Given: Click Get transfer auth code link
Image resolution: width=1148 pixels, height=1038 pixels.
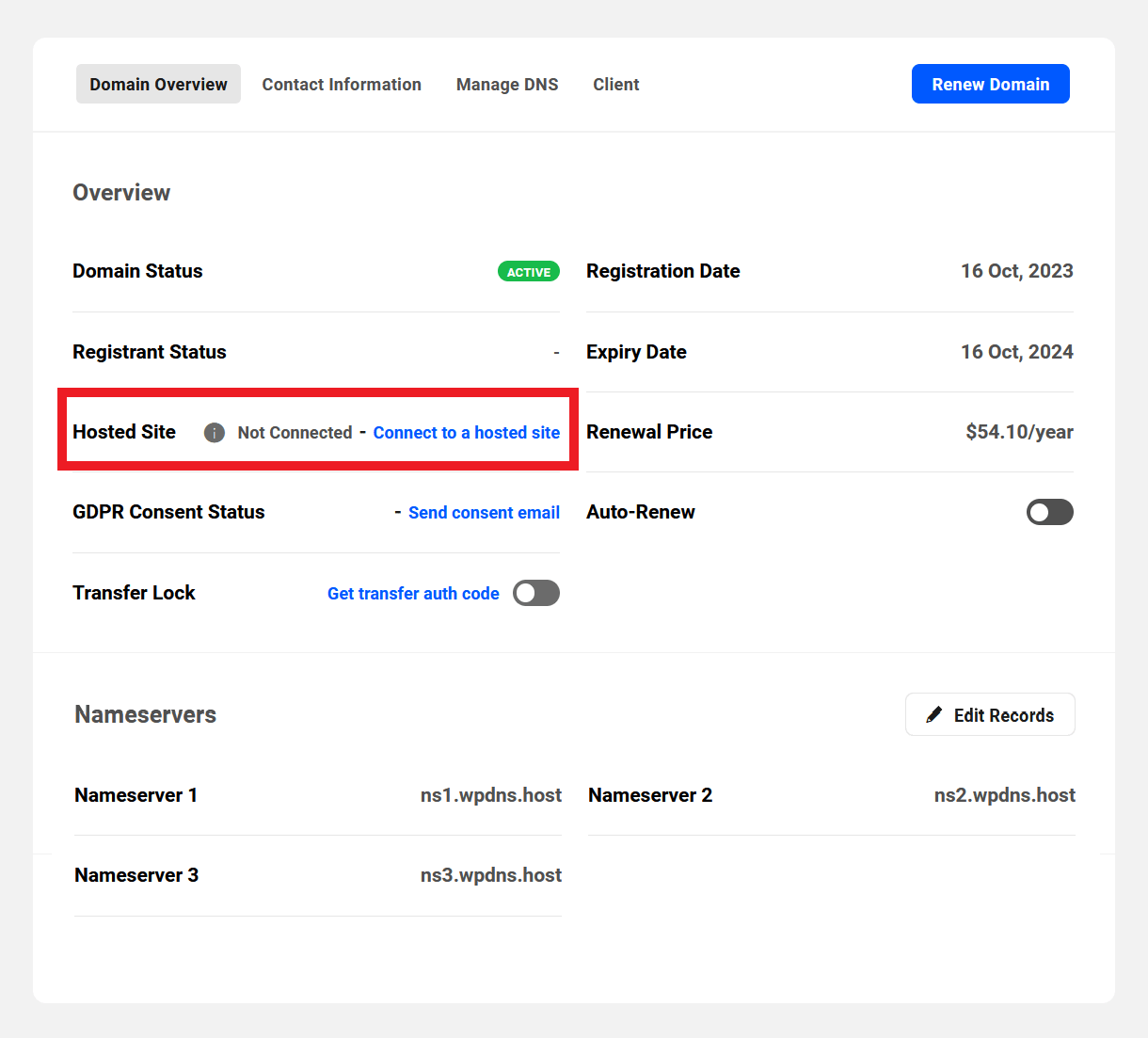Looking at the screenshot, I should pos(413,594).
